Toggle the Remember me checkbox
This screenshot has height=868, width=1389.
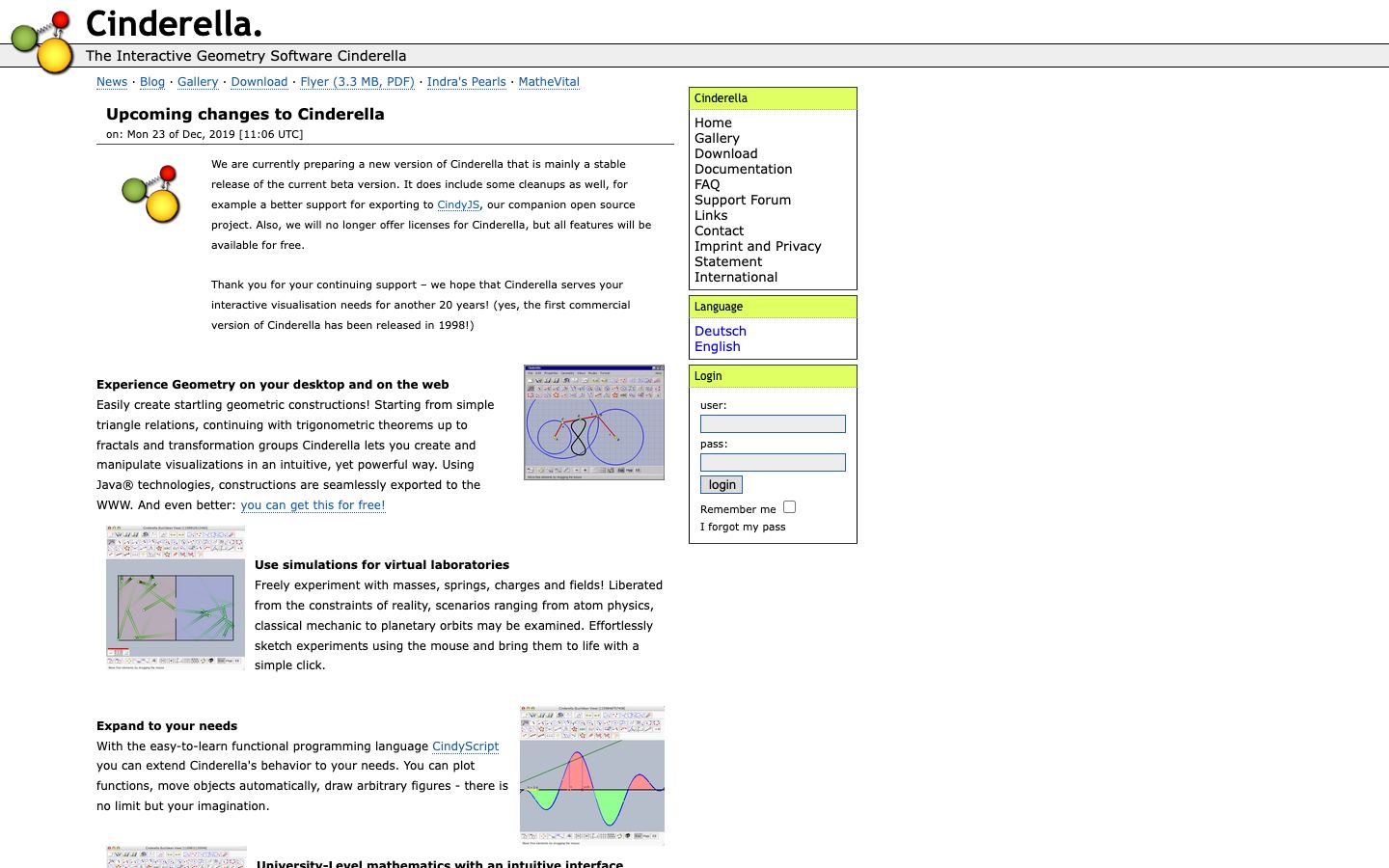tap(789, 507)
